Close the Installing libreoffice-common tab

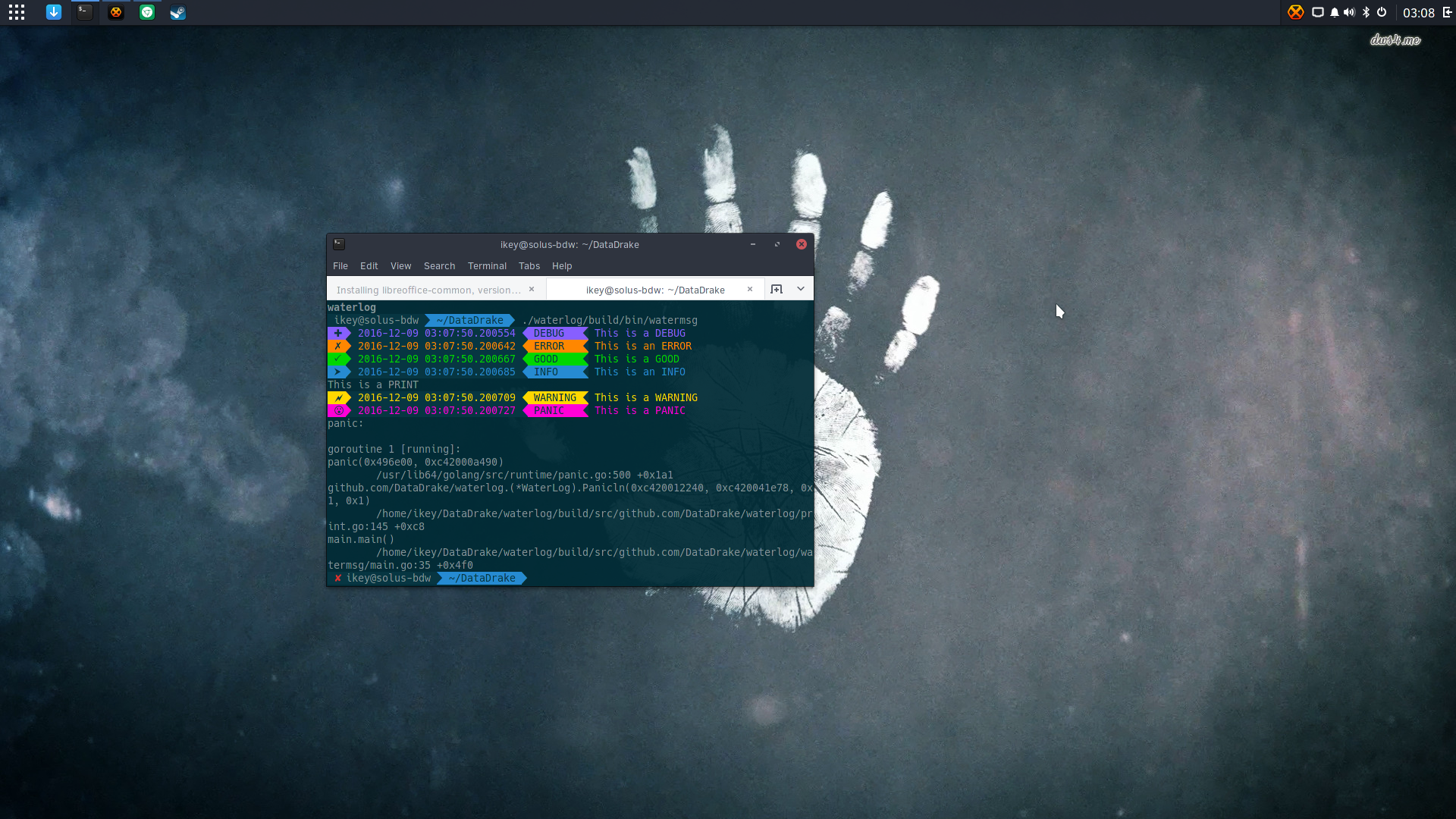click(532, 289)
